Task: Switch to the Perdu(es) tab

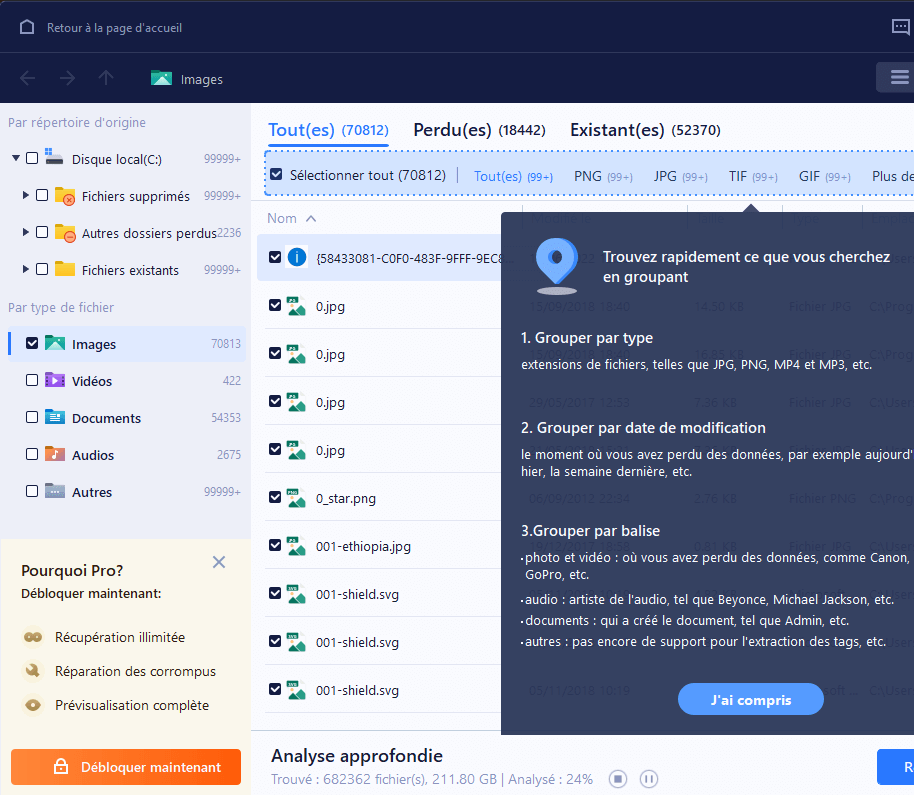Action: click(x=452, y=130)
